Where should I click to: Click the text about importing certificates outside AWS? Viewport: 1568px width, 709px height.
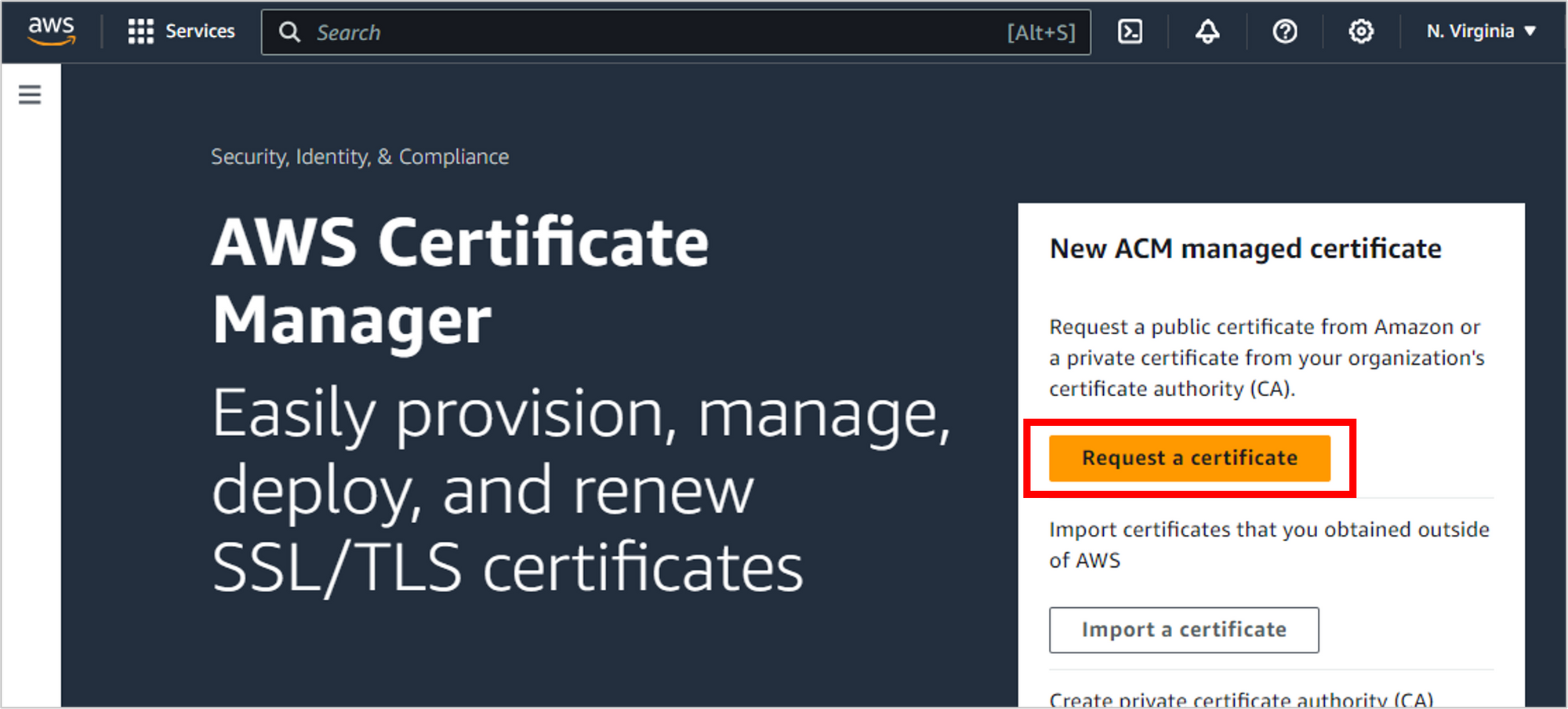[1269, 545]
